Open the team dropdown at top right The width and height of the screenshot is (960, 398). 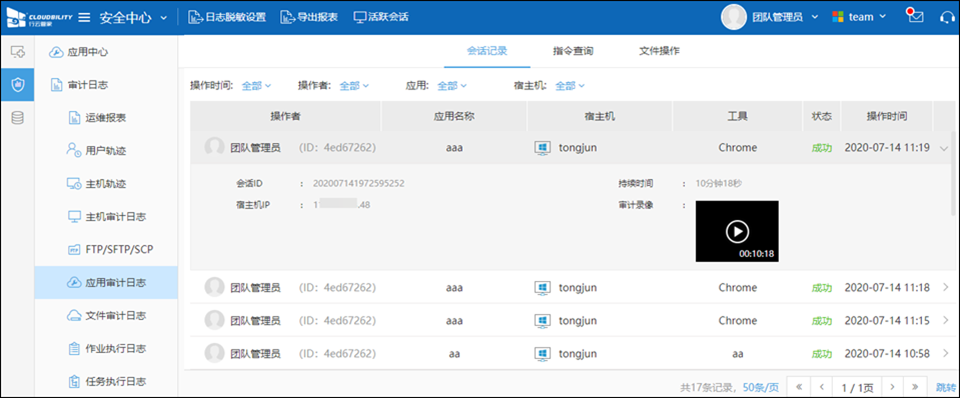click(x=859, y=17)
